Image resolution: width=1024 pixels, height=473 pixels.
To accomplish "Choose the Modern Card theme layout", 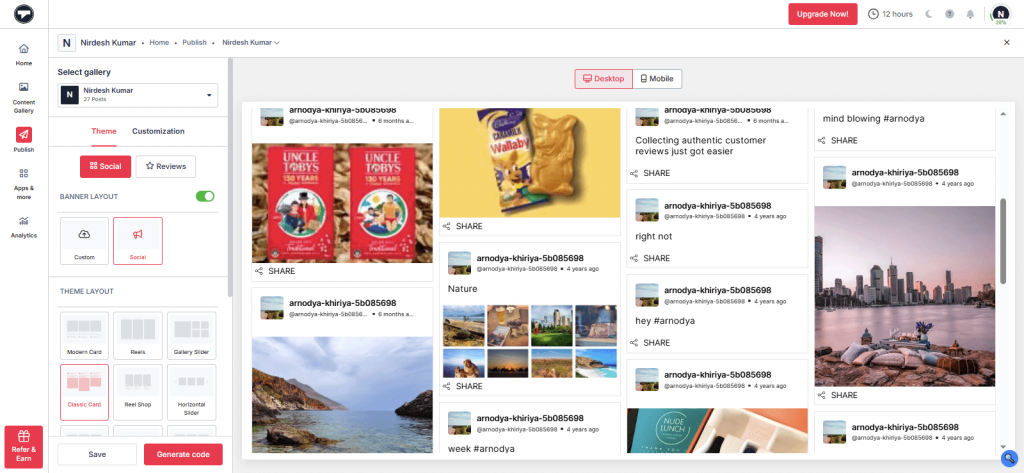I will [x=85, y=334].
